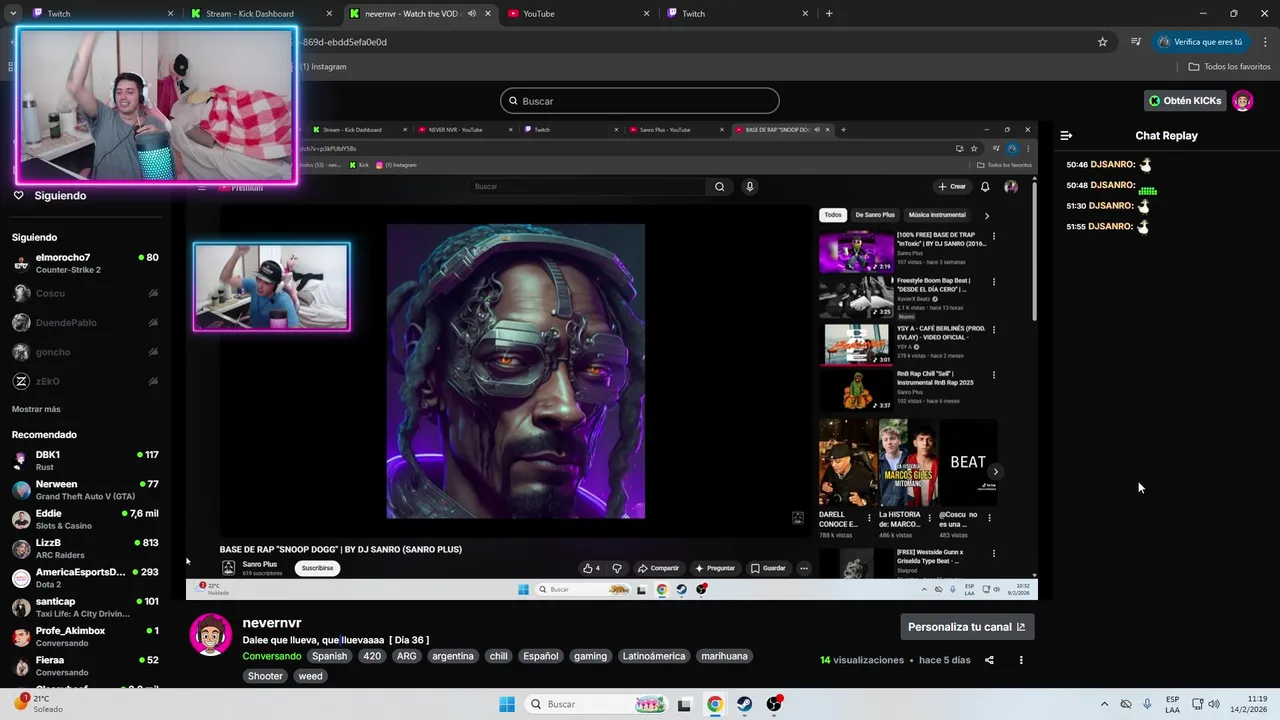Collapse the Chat Replay panel with arrow icon
1280x720 pixels.
coord(1066,135)
